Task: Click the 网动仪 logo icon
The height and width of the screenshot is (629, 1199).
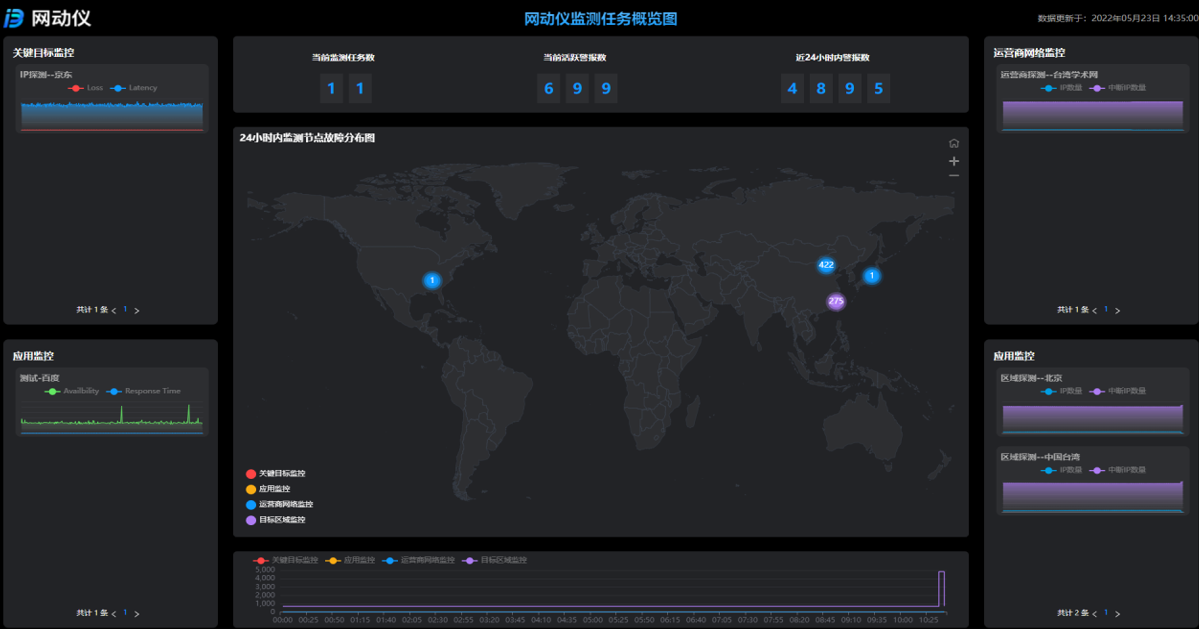Action: 14,18
